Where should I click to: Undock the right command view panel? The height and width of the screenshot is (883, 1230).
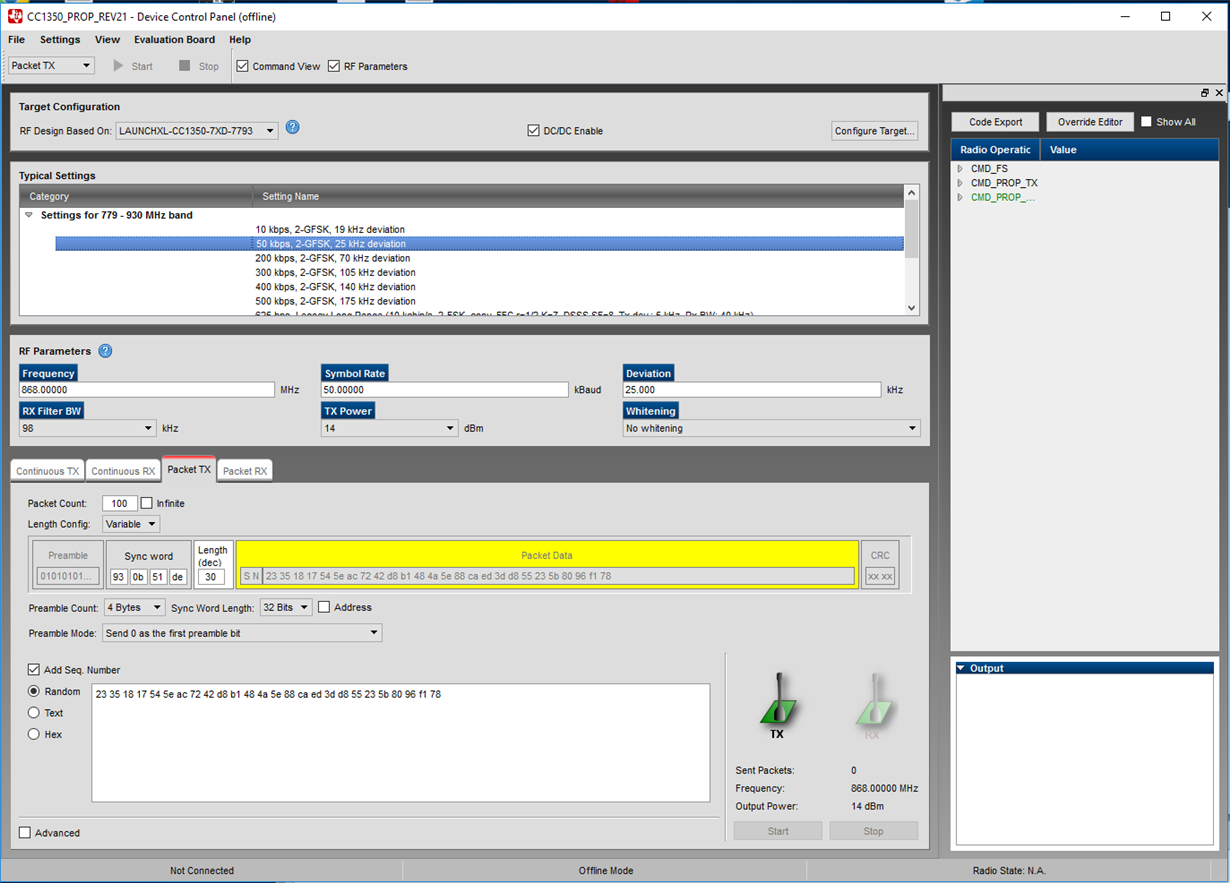coord(1205,93)
